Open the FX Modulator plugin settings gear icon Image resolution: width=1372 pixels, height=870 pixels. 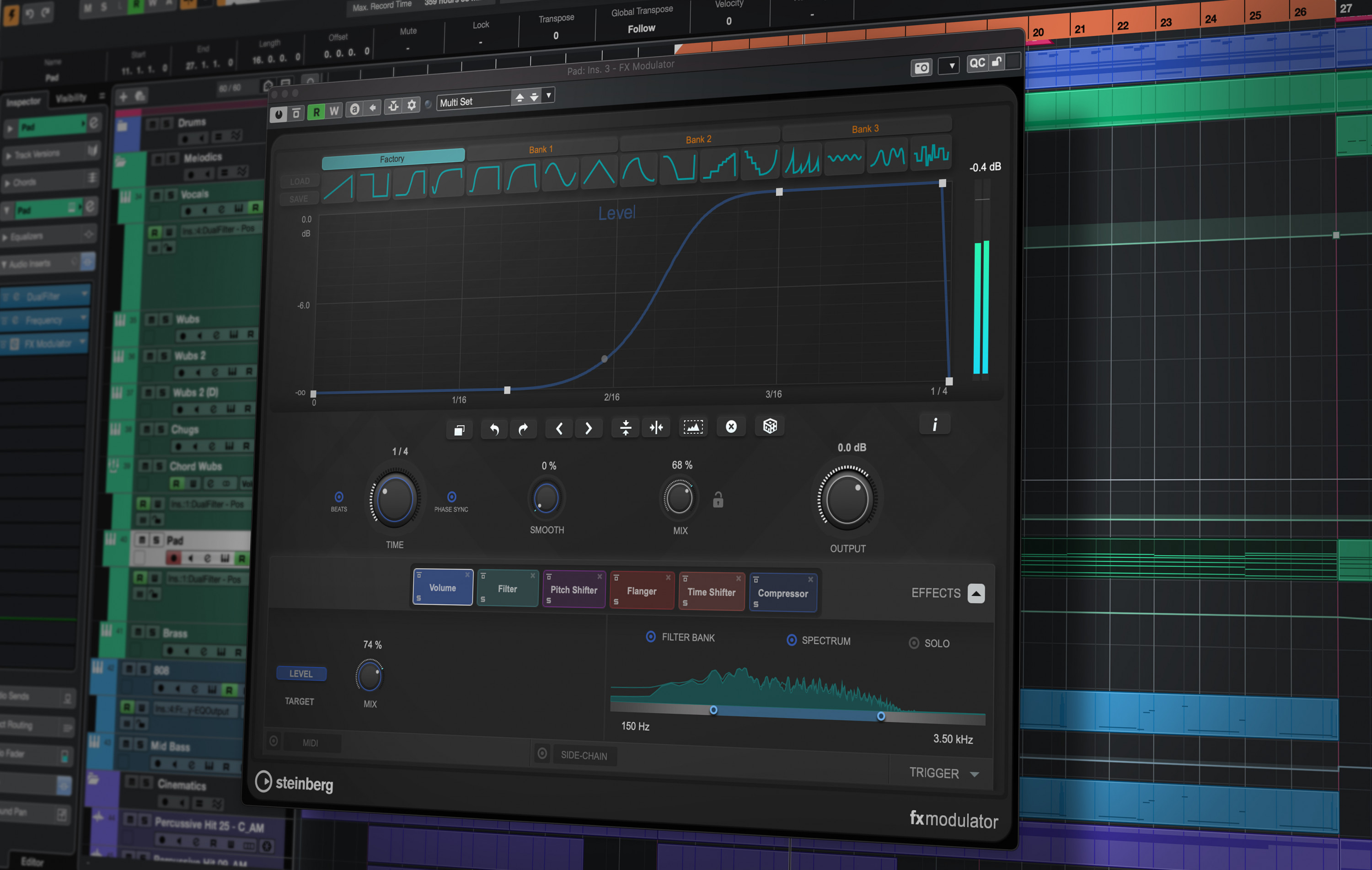click(412, 105)
